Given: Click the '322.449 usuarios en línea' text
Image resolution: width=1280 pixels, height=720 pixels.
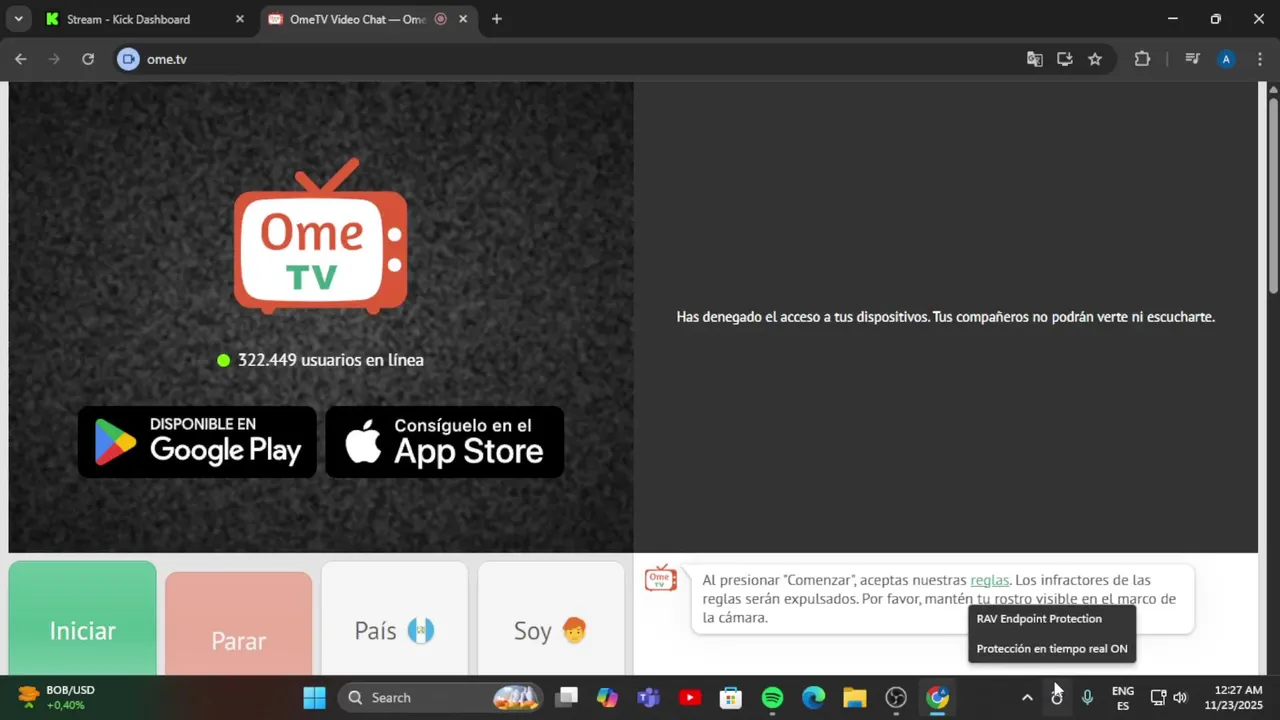Looking at the screenshot, I should 330,360.
